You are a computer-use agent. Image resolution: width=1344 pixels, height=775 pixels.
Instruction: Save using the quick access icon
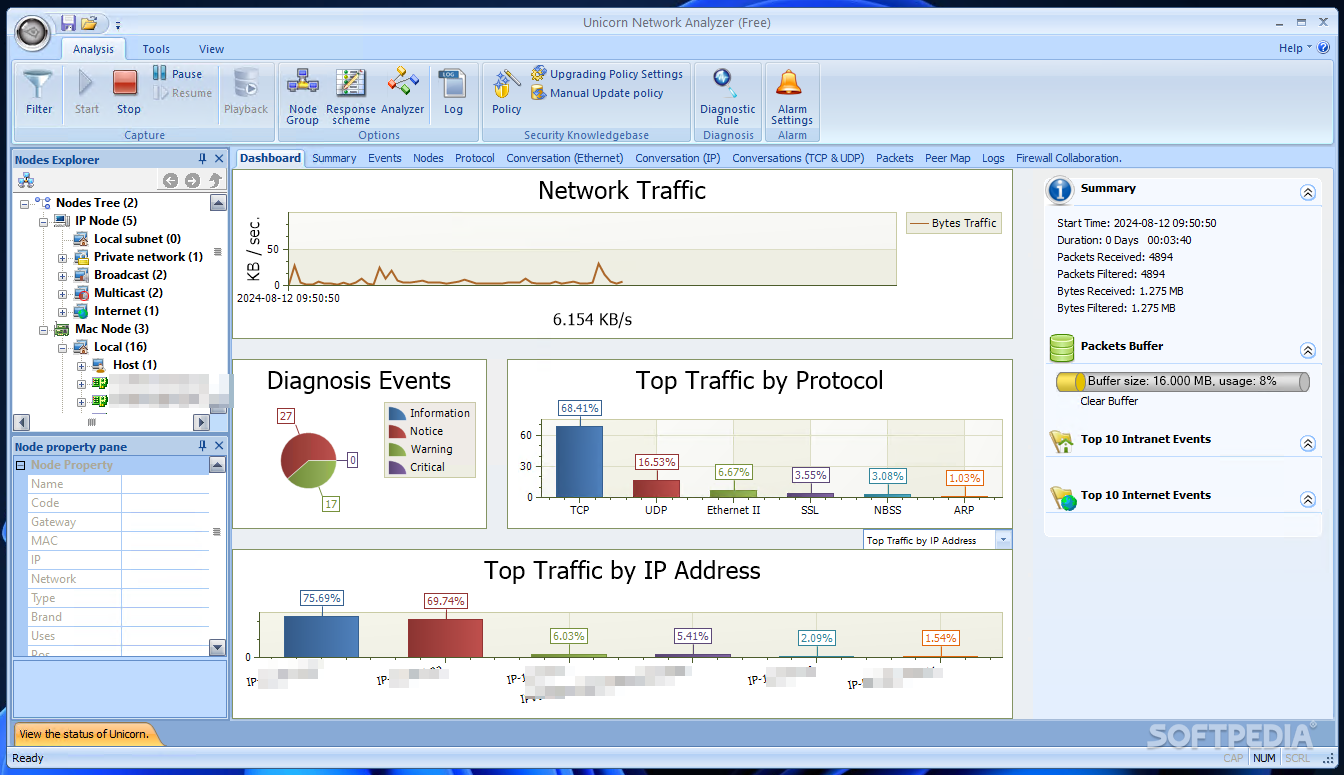pyautogui.click(x=68, y=23)
